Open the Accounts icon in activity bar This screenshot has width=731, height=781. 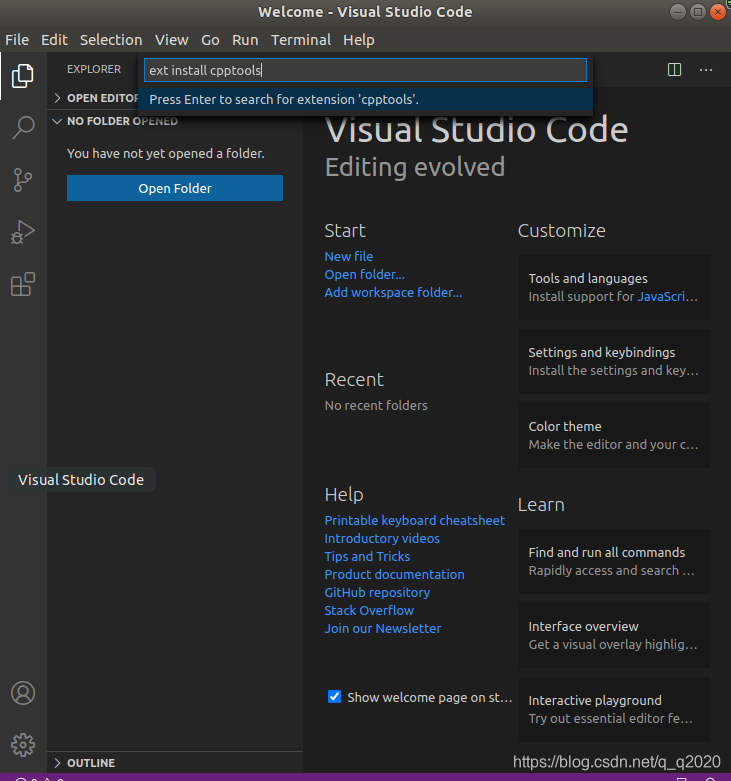point(23,693)
